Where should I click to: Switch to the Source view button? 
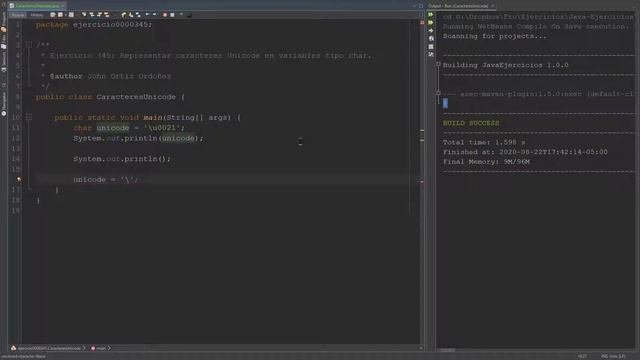pyautogui.click(x=18, y=15)
